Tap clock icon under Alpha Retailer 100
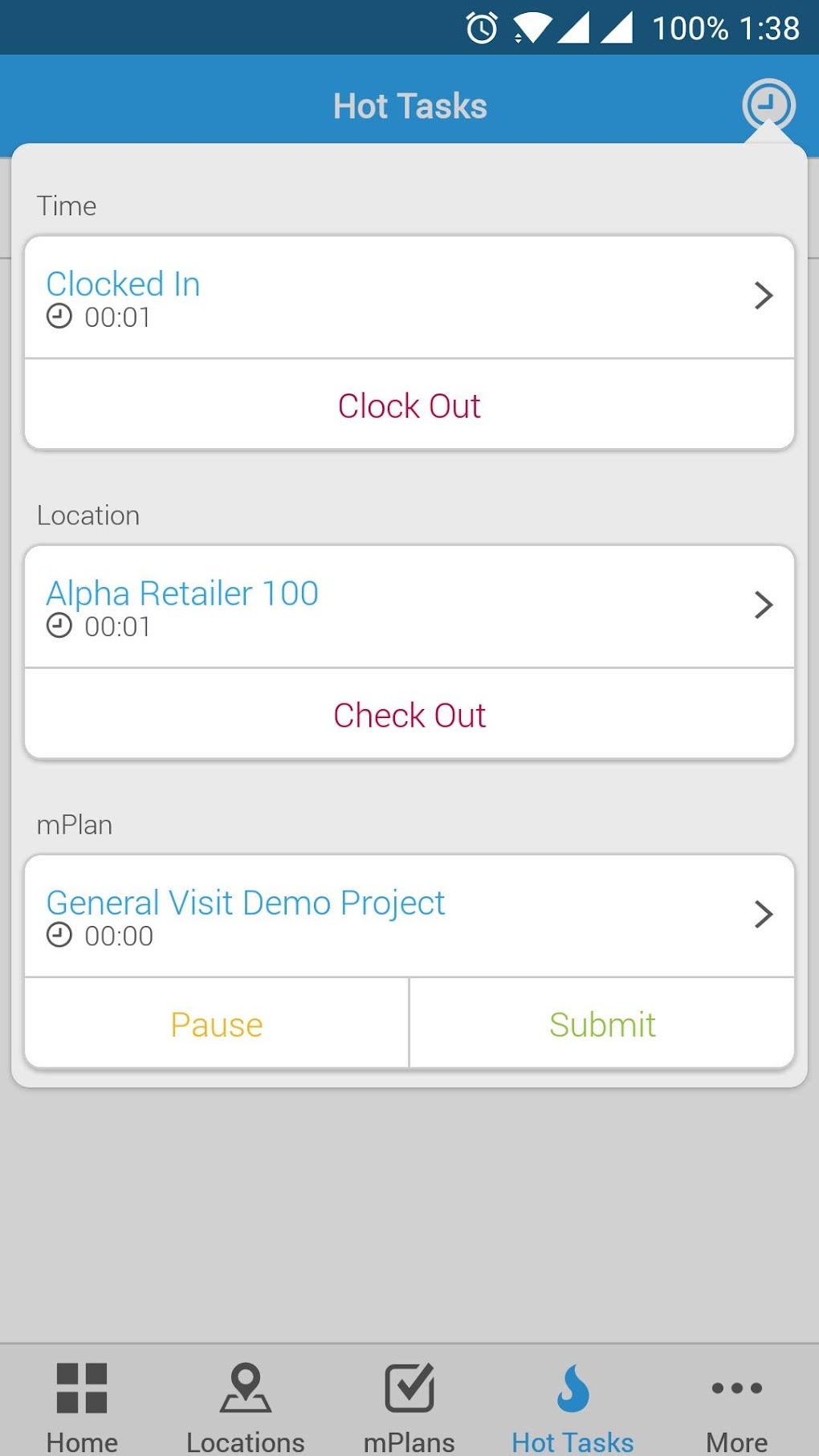This screenshot has height=1456, width=819. pos(59,626)
